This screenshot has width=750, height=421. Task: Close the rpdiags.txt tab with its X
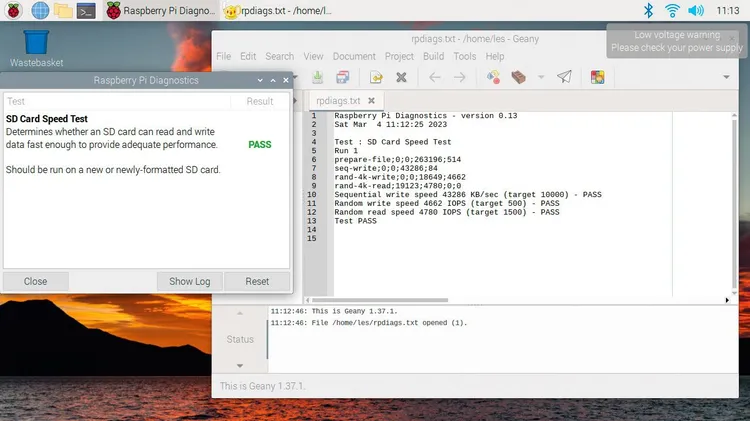tap(371, 100)
